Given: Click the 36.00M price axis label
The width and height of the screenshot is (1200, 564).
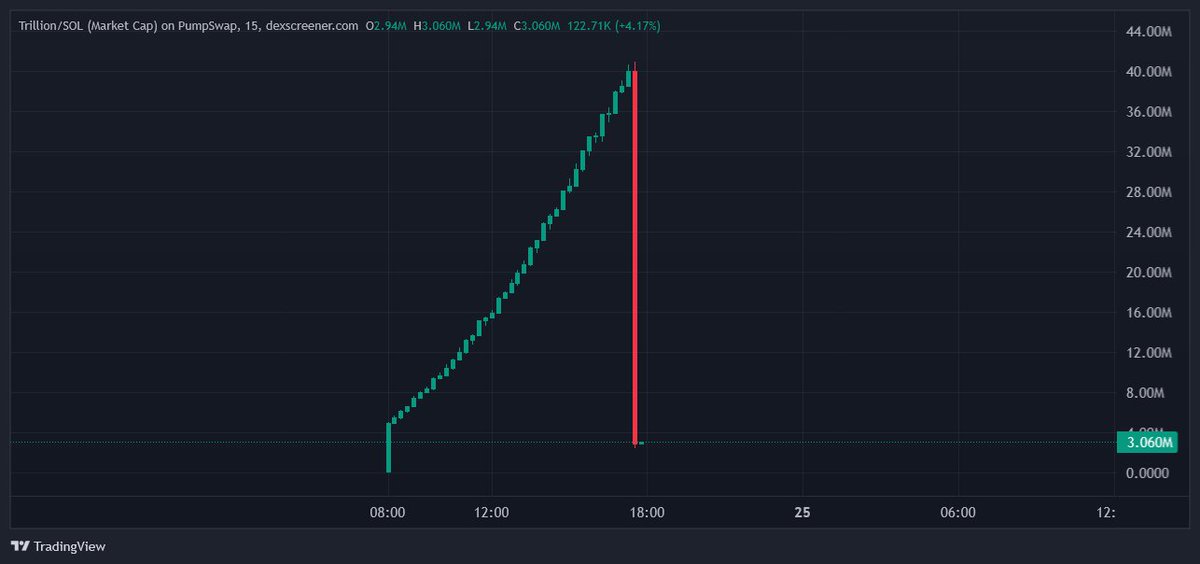Looking at the screenshot, I should (x=1148, y=112).
